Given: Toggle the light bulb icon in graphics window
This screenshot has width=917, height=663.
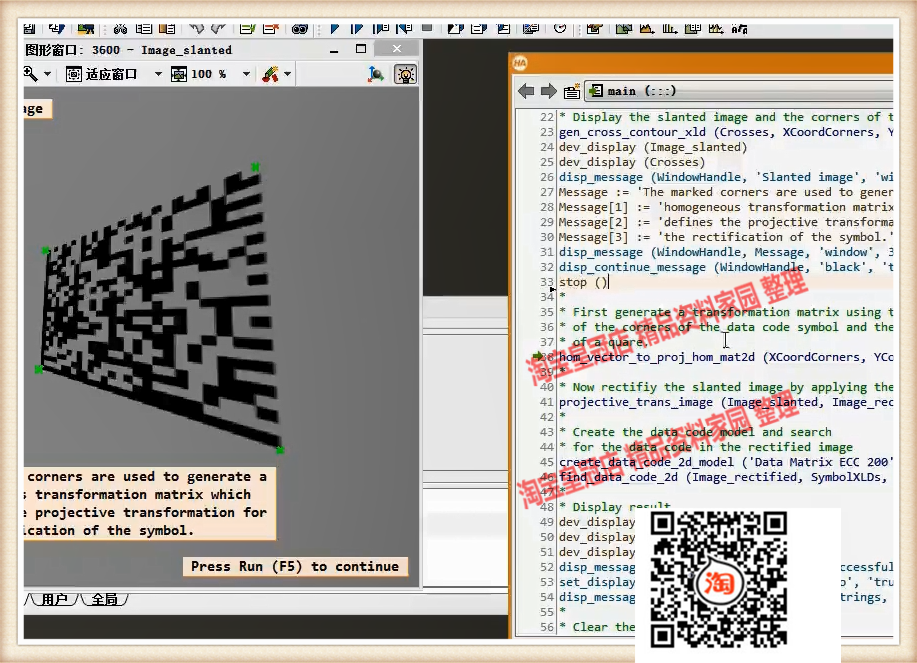Looking at the screenshot, I should (405, 74).
